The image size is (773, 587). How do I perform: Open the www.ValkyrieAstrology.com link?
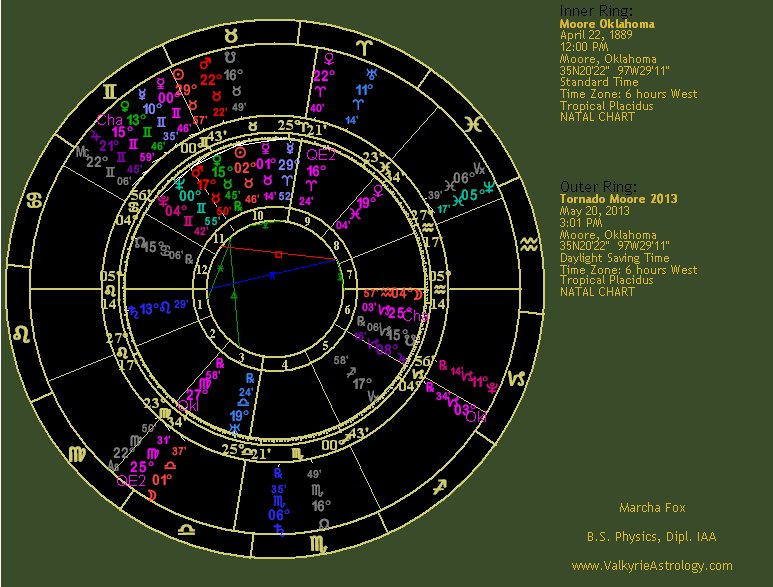[651, 566]
